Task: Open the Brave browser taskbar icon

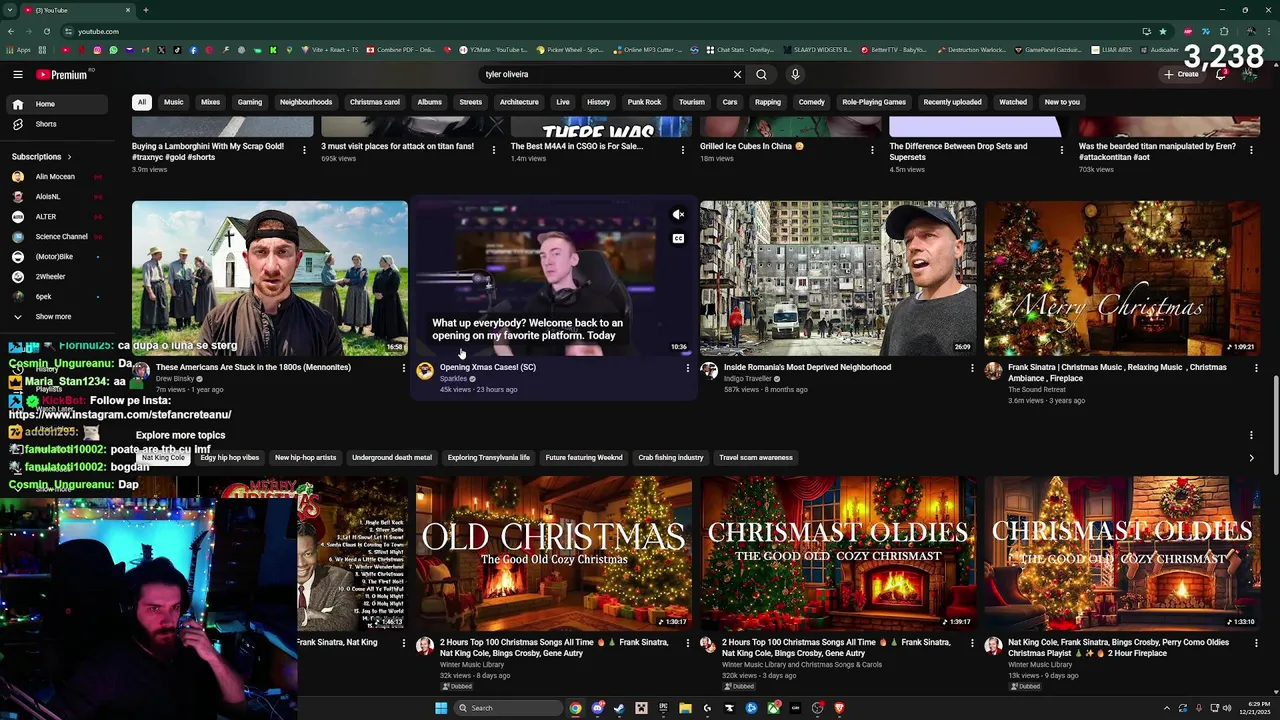Action: 839,708
